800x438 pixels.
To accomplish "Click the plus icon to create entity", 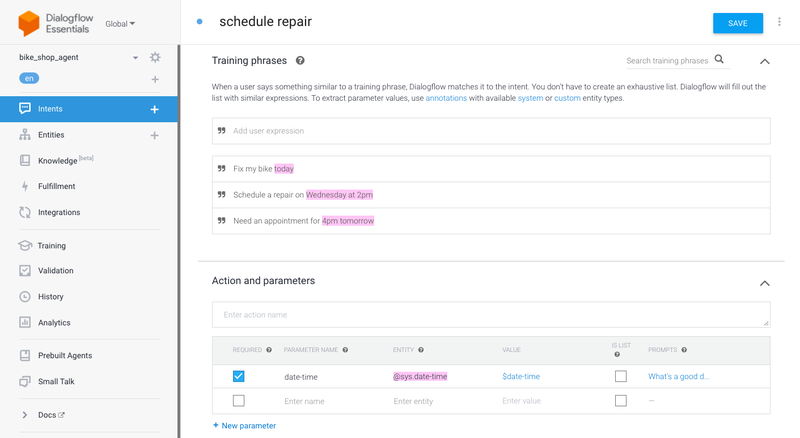I will click(x=154, y=135).
